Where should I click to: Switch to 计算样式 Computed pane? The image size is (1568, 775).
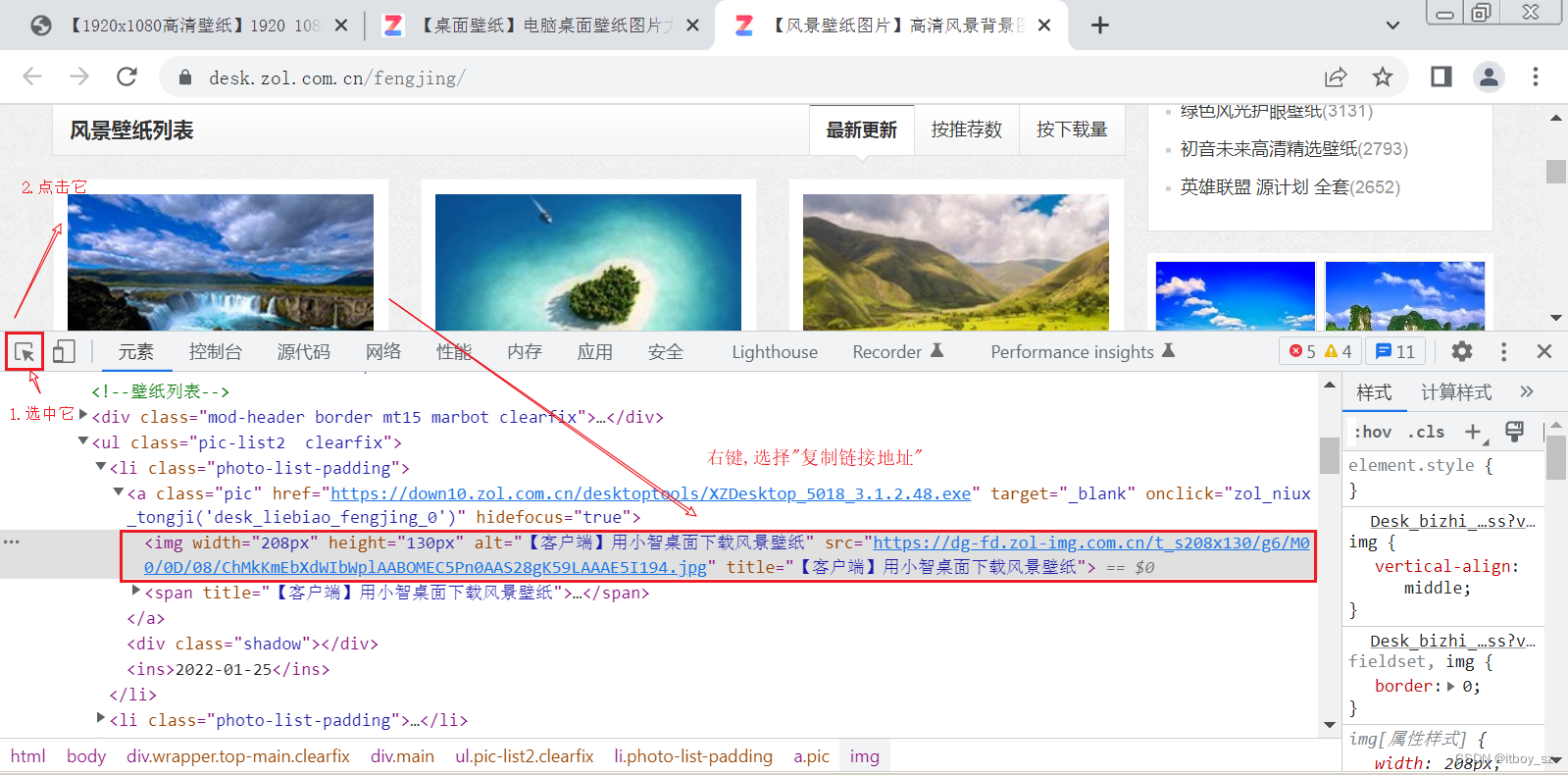click(1456, 392)
